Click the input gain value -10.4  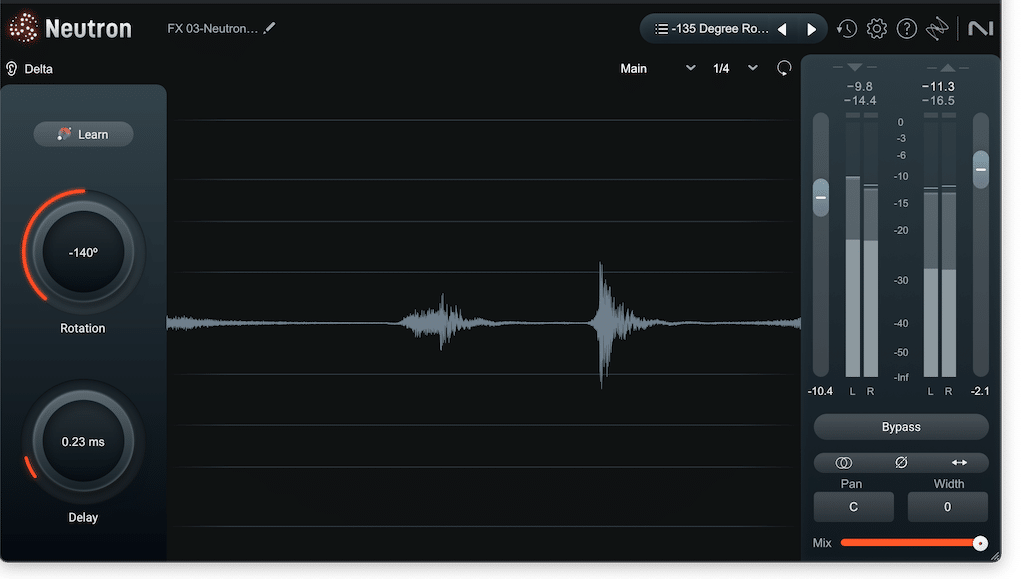coord(820,391)
